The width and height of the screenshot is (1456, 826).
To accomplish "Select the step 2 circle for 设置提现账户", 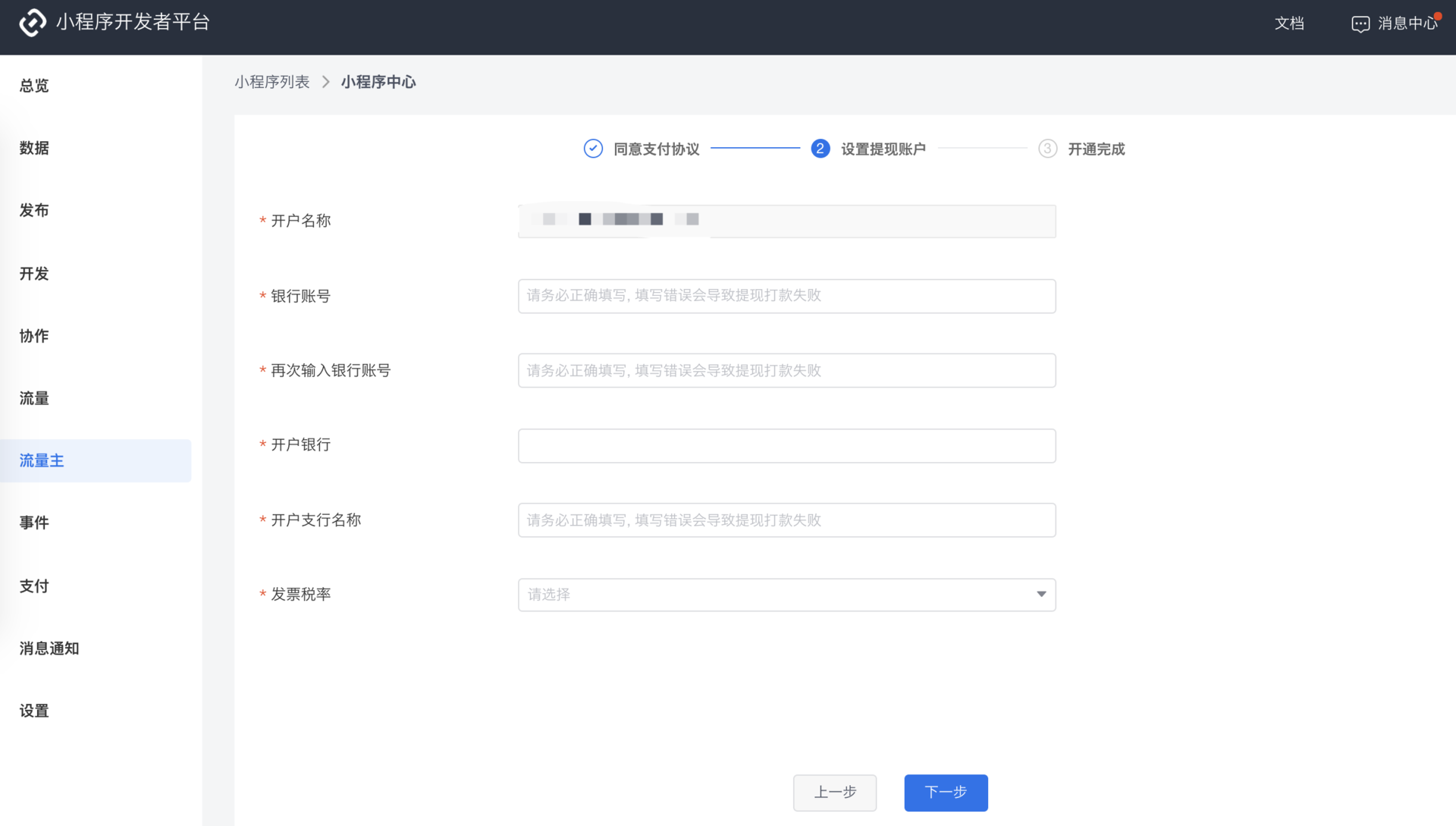I will (820, 149).
